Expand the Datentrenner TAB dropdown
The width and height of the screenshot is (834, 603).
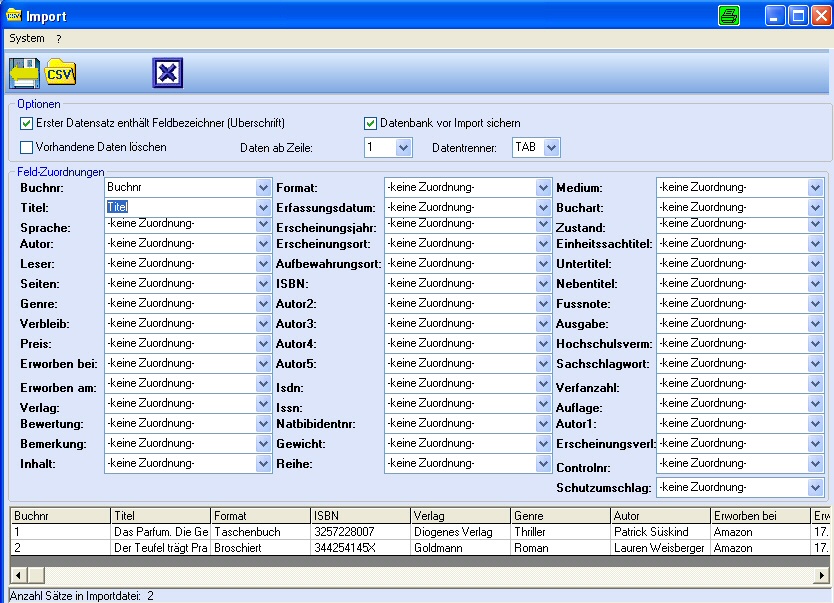click(x=551, y=148)
